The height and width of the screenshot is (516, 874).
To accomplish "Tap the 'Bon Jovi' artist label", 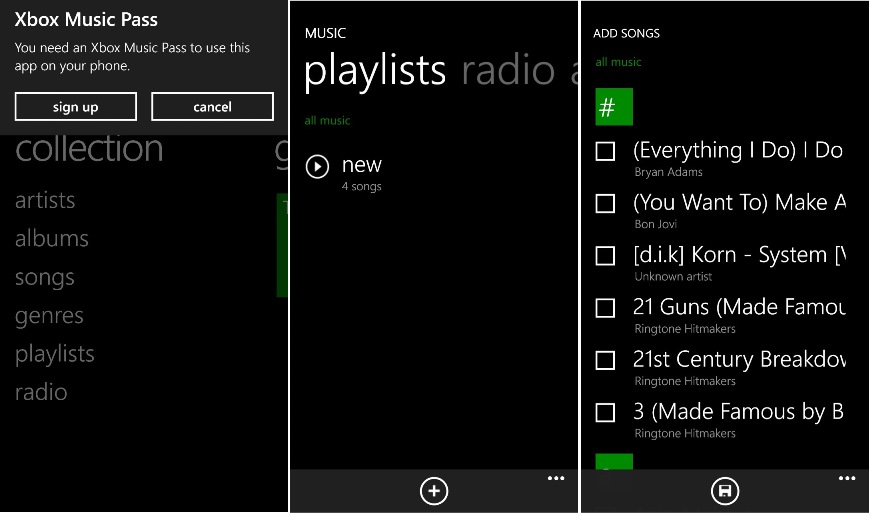I will pos(656,224).
